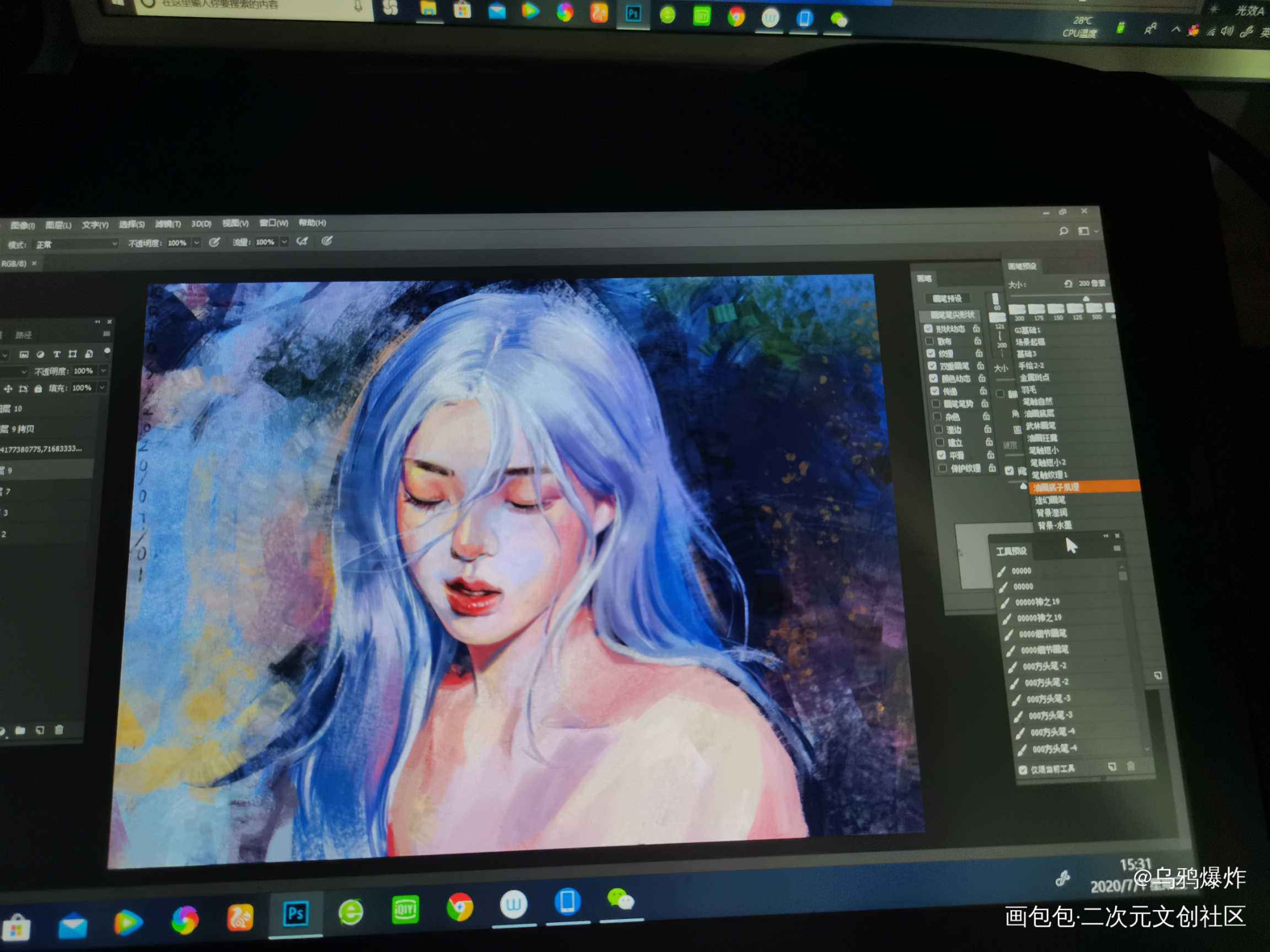Click the lock all padlock icon
1270x952 pixels.
38,388
